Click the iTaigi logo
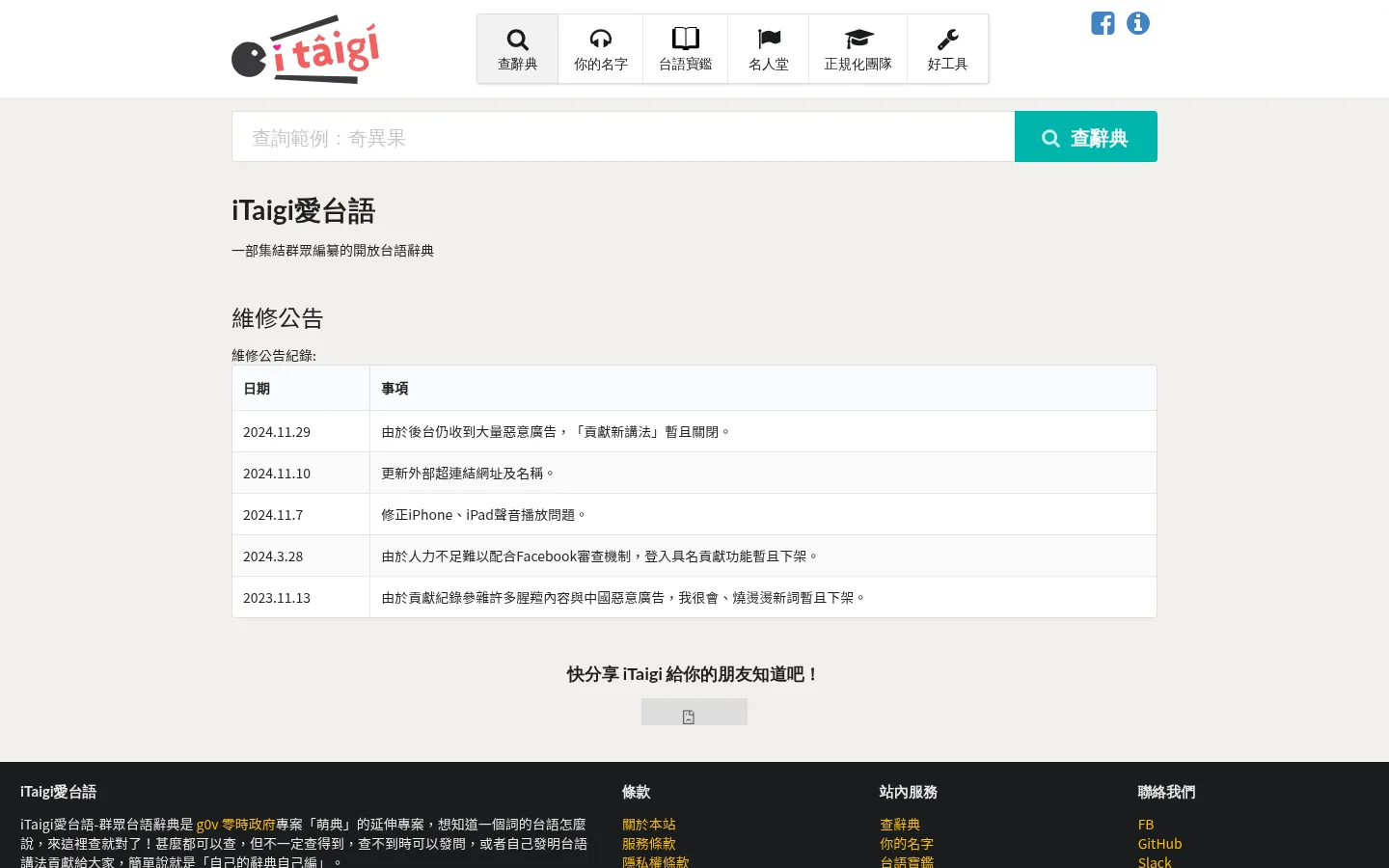Screen dimensions: 1389x868 coord(306,49)
